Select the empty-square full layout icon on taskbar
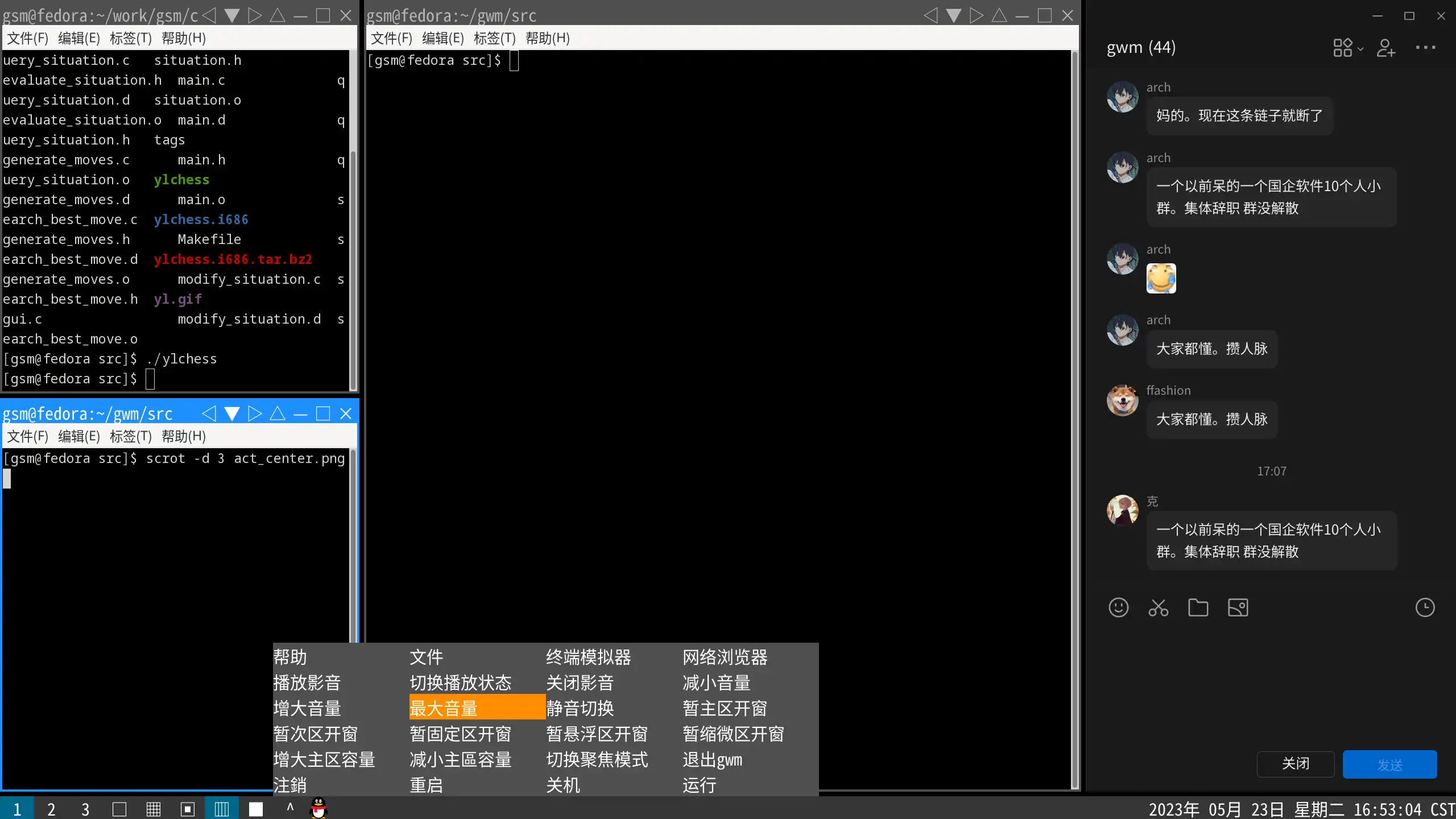Image resolution: width=1456 pixels, height=819 pixels. (x=119, y=809)
